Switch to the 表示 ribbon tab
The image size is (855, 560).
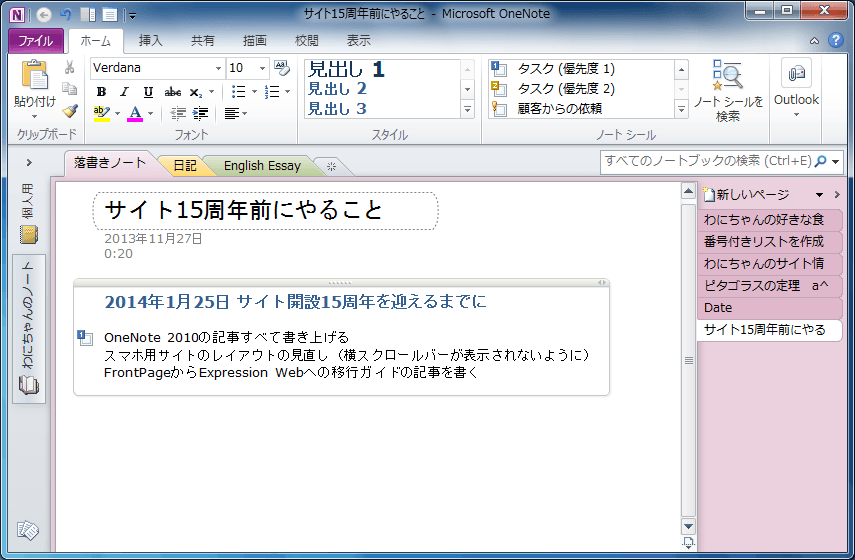coord(358,41)
